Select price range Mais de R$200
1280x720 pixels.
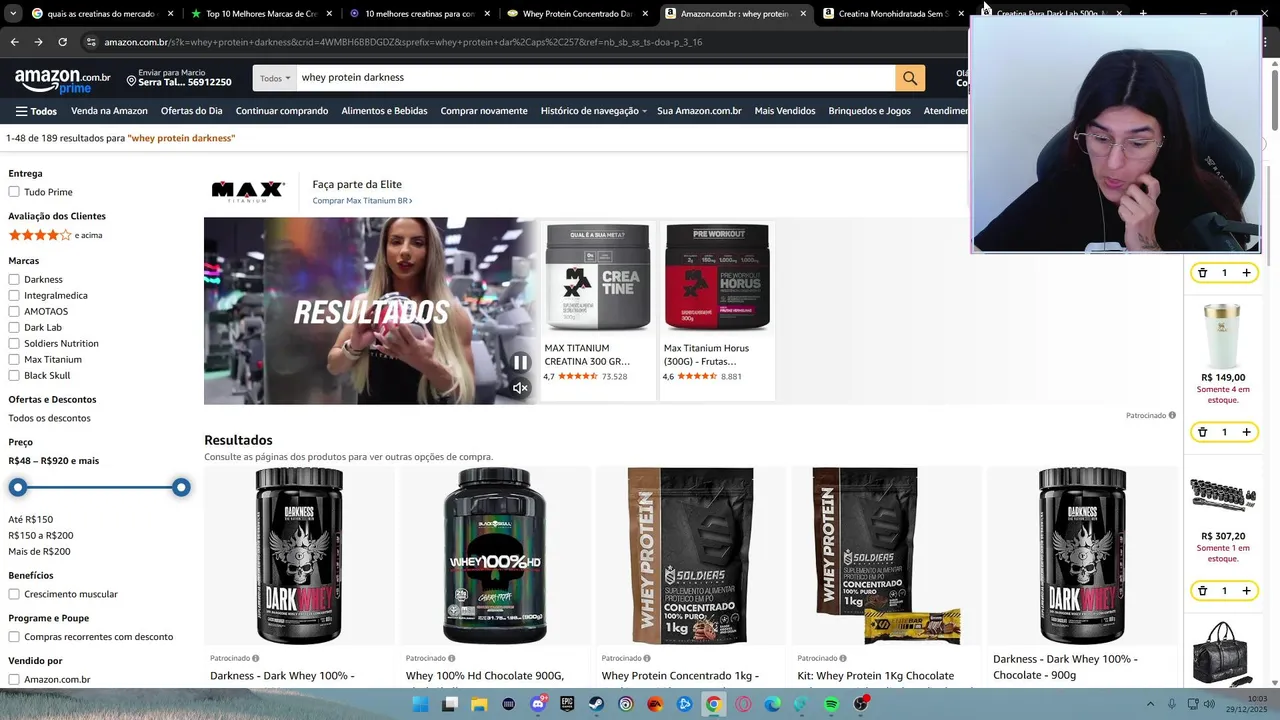point(39,551)
